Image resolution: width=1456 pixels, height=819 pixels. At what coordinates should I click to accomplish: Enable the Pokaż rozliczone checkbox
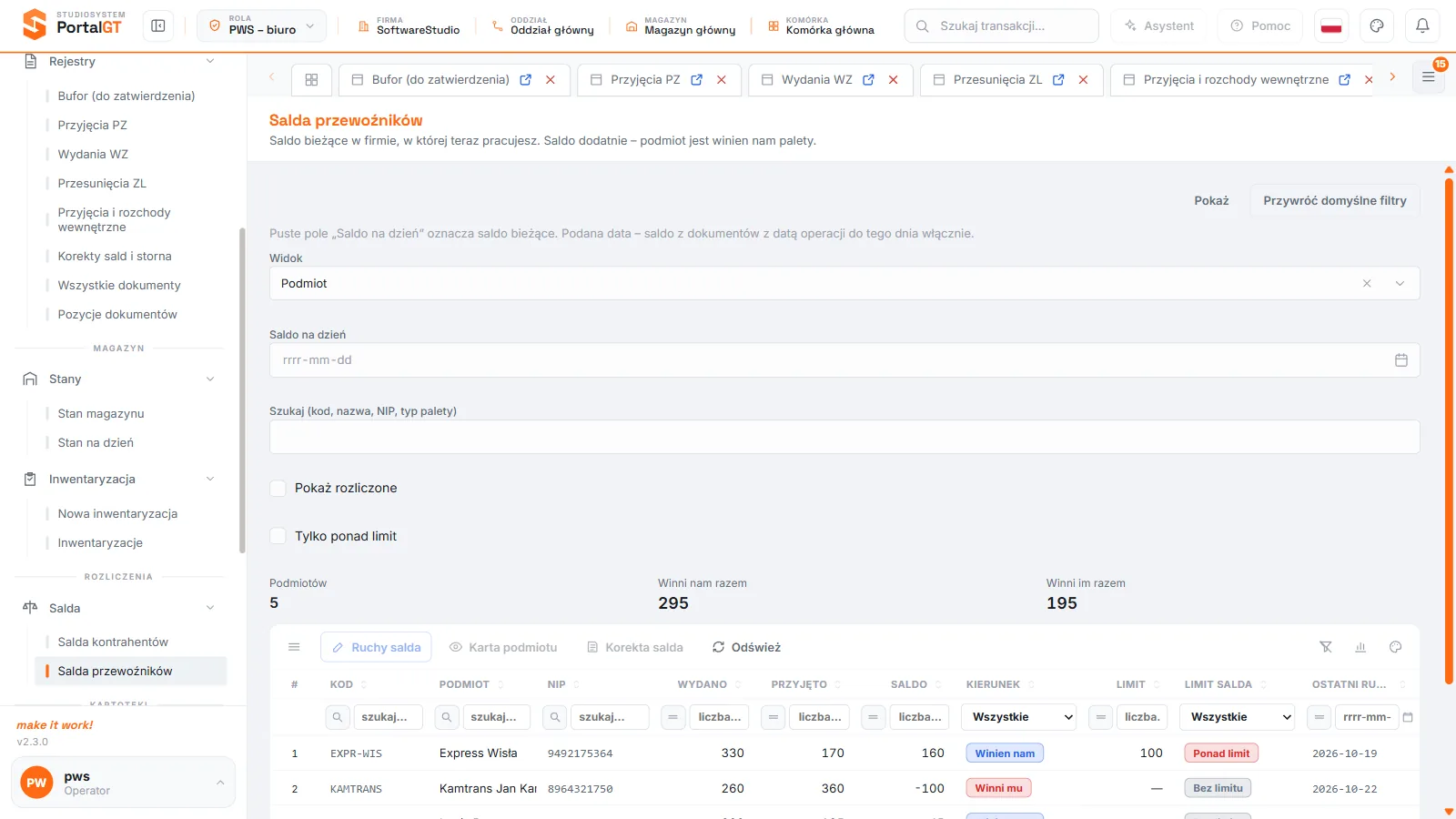(x=278, y=489)
